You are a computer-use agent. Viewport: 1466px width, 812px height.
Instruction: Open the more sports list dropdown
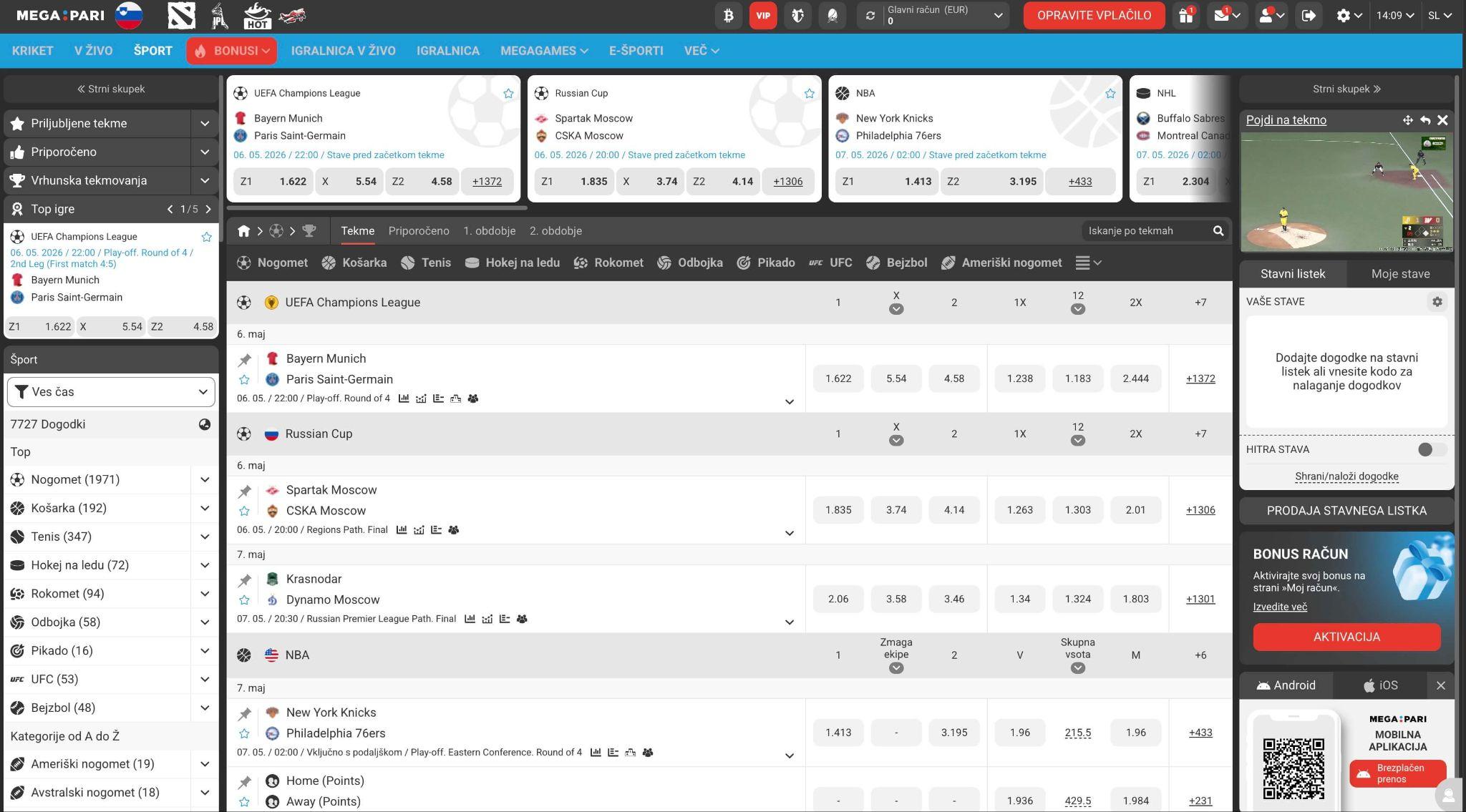(x=1088, y=263)
